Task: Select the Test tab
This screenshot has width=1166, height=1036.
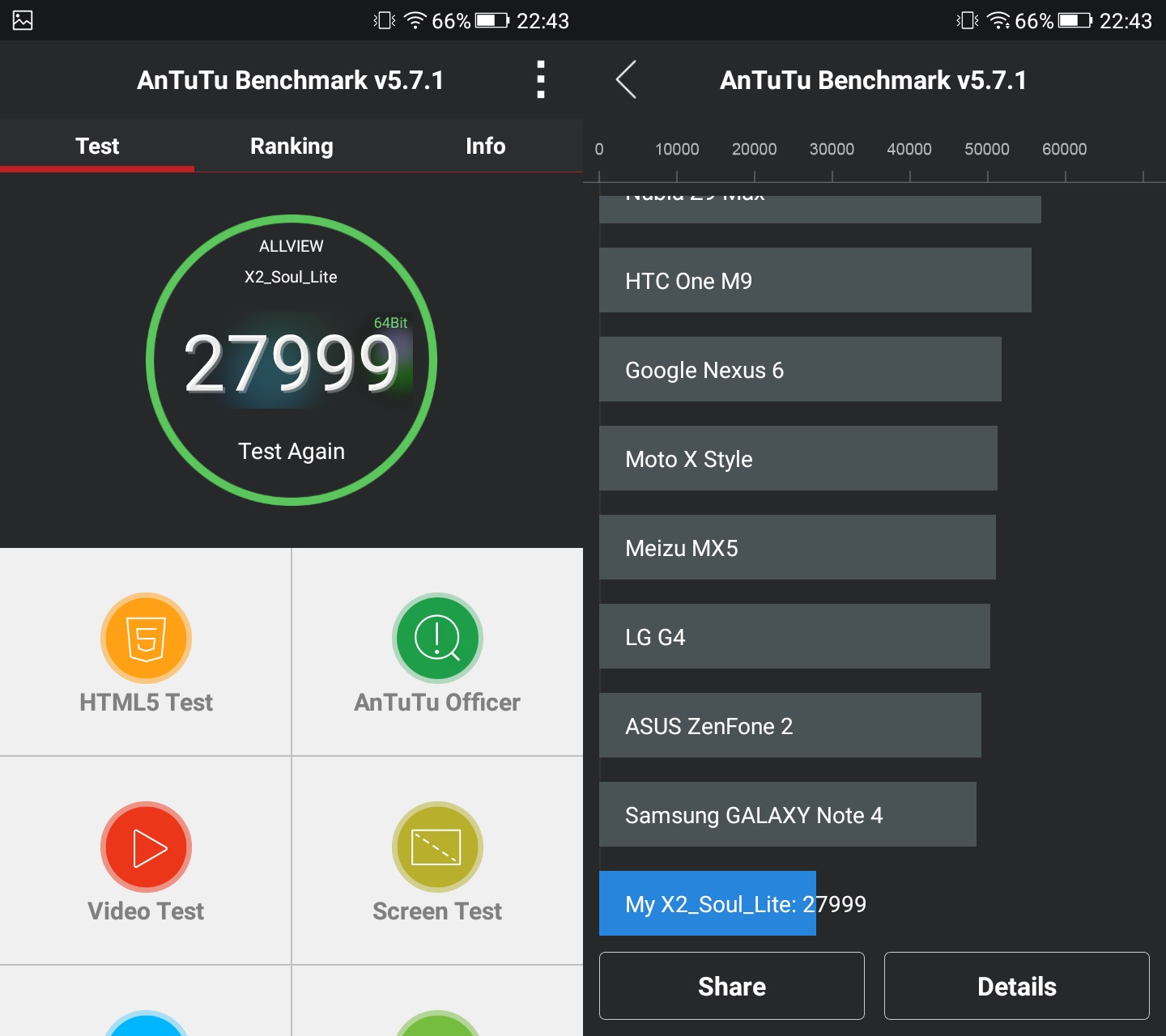Action: [x=97, y=146]
